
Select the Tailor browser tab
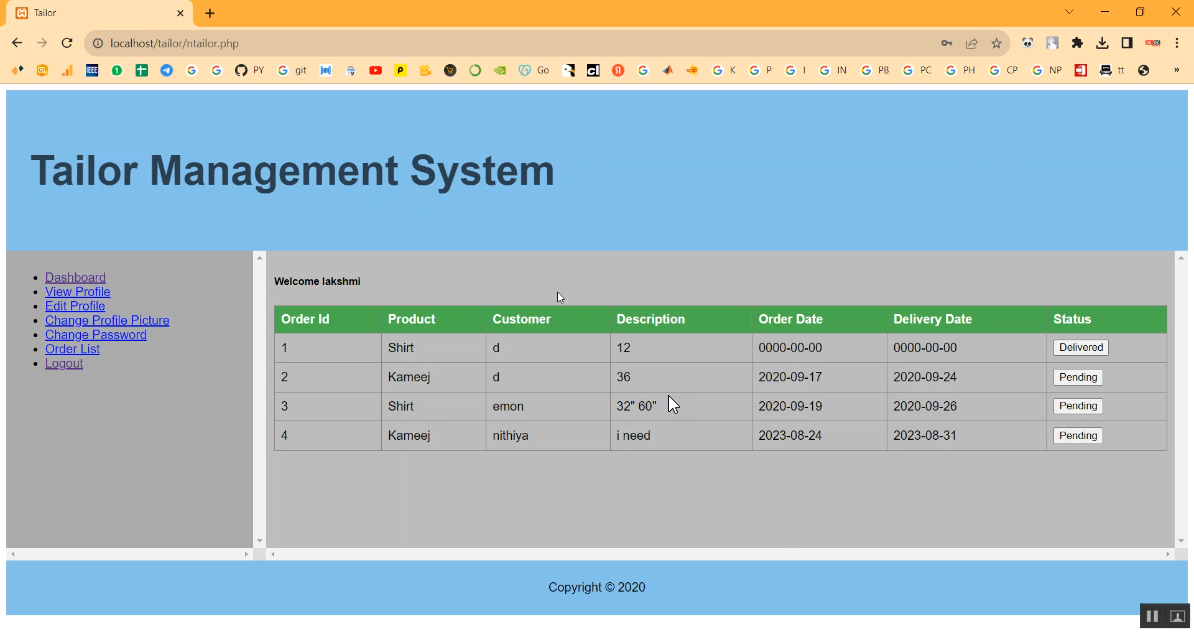coord(95,13)
